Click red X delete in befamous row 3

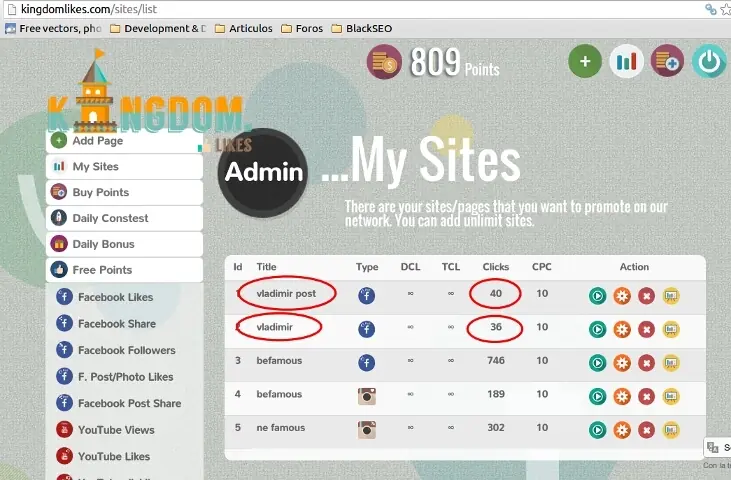pos(646,363)
